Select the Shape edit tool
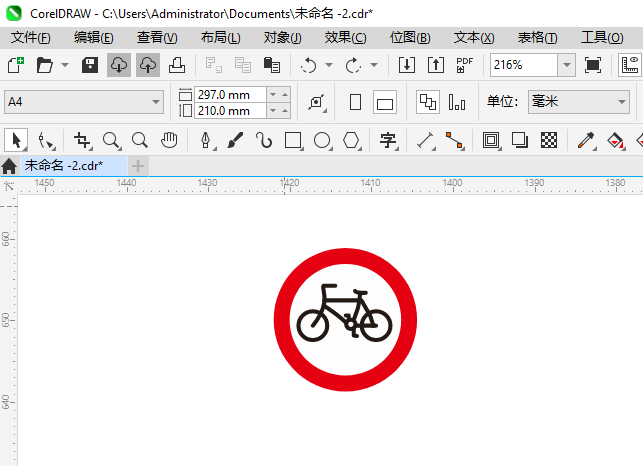Image resolution: width=643 pixels, height=466 pixels. (46, 140)
